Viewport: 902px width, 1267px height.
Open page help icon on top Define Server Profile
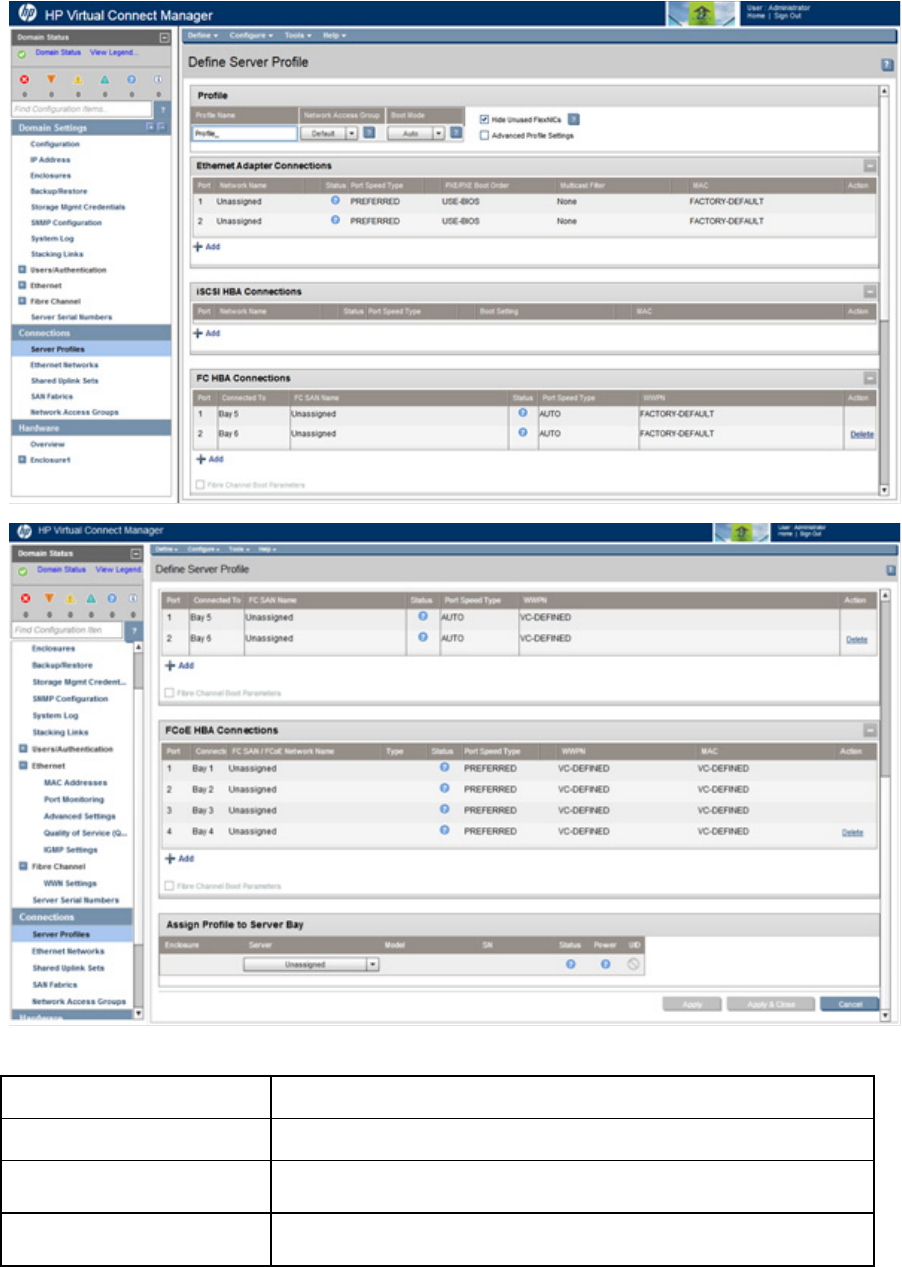click(886, 63)
